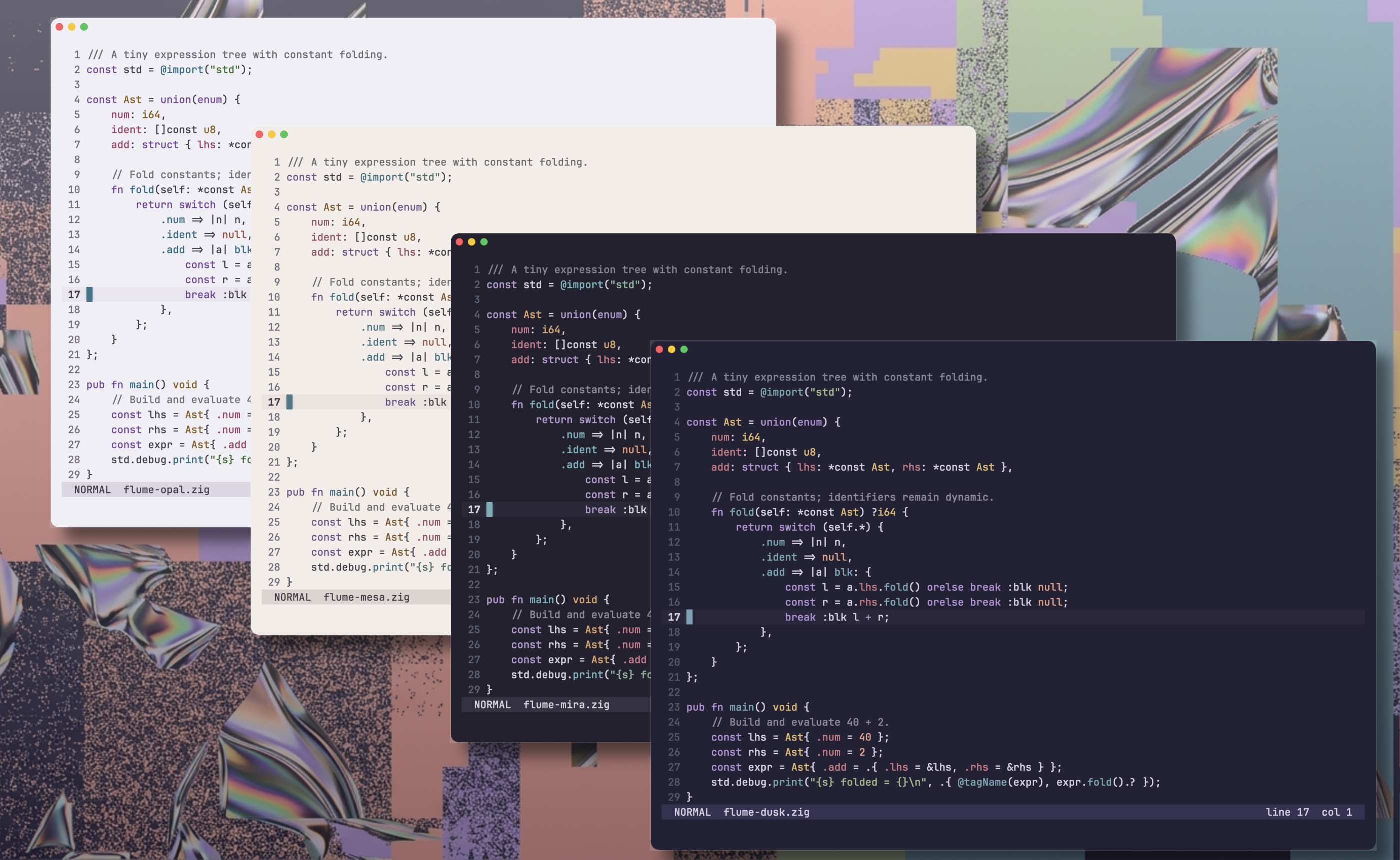1400x860 pixels.
Task: Click the doc comment on line 1 of flume-mira.zig
Action: pyautogui.click(x=638, y=270)
